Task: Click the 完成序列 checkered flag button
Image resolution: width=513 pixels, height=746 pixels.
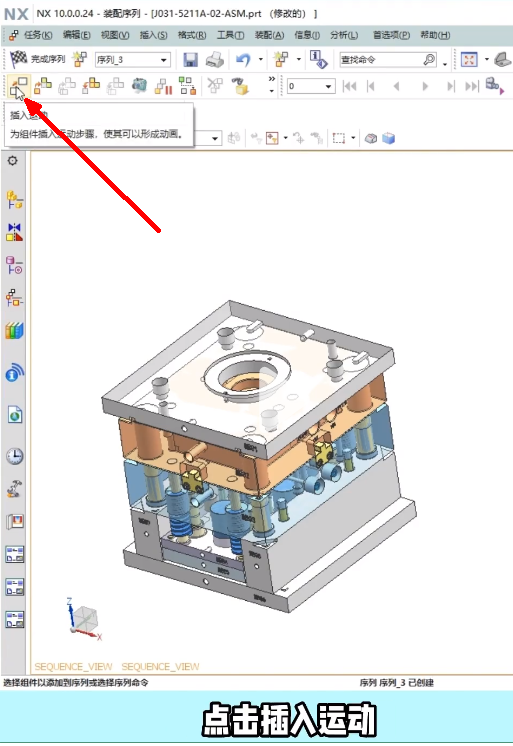Action: point(37,59)
